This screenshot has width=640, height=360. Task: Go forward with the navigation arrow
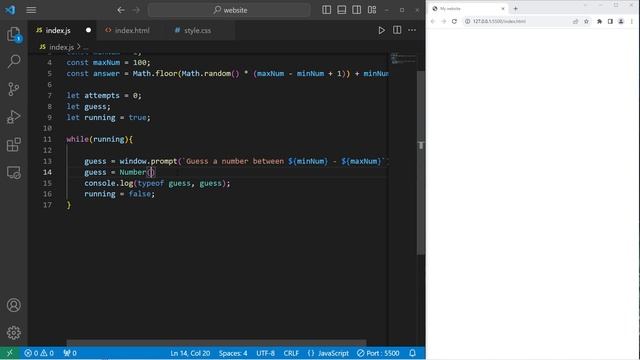click(136, 10)
